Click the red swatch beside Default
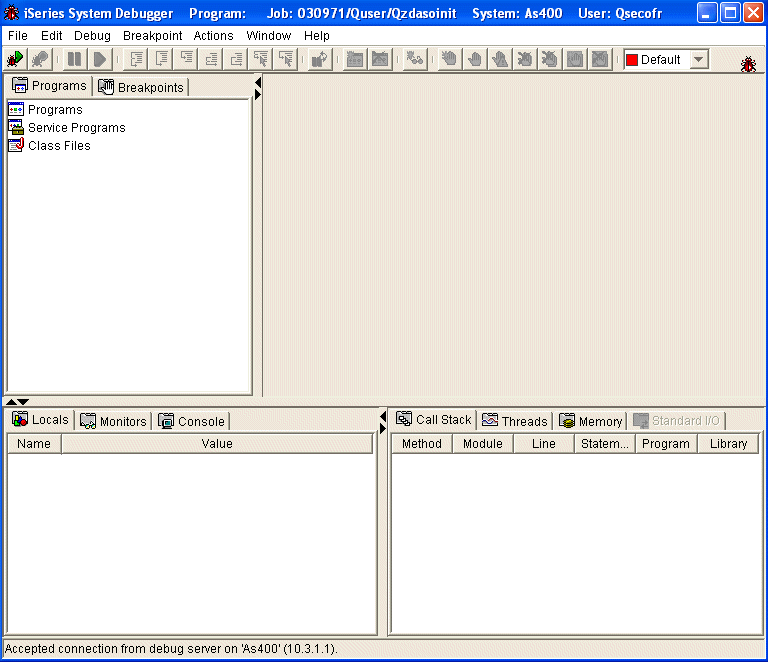The height and width of the screenshot is (662, 768). pos(632,60)
